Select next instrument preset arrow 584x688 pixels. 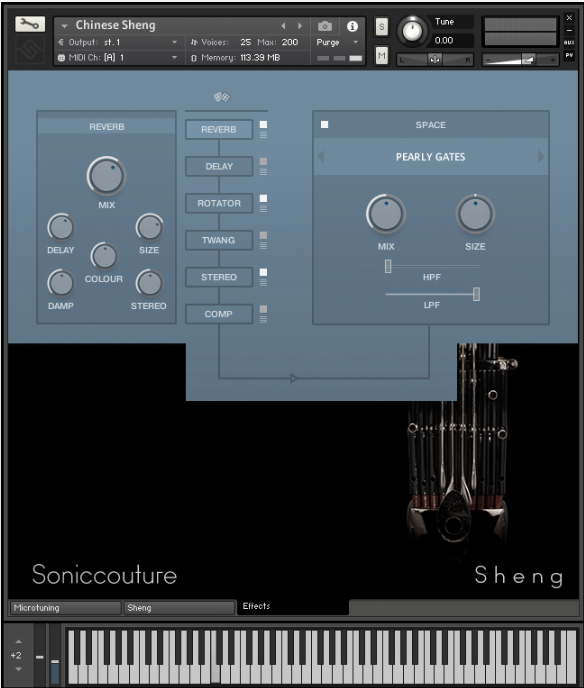[x=300, y=26]
